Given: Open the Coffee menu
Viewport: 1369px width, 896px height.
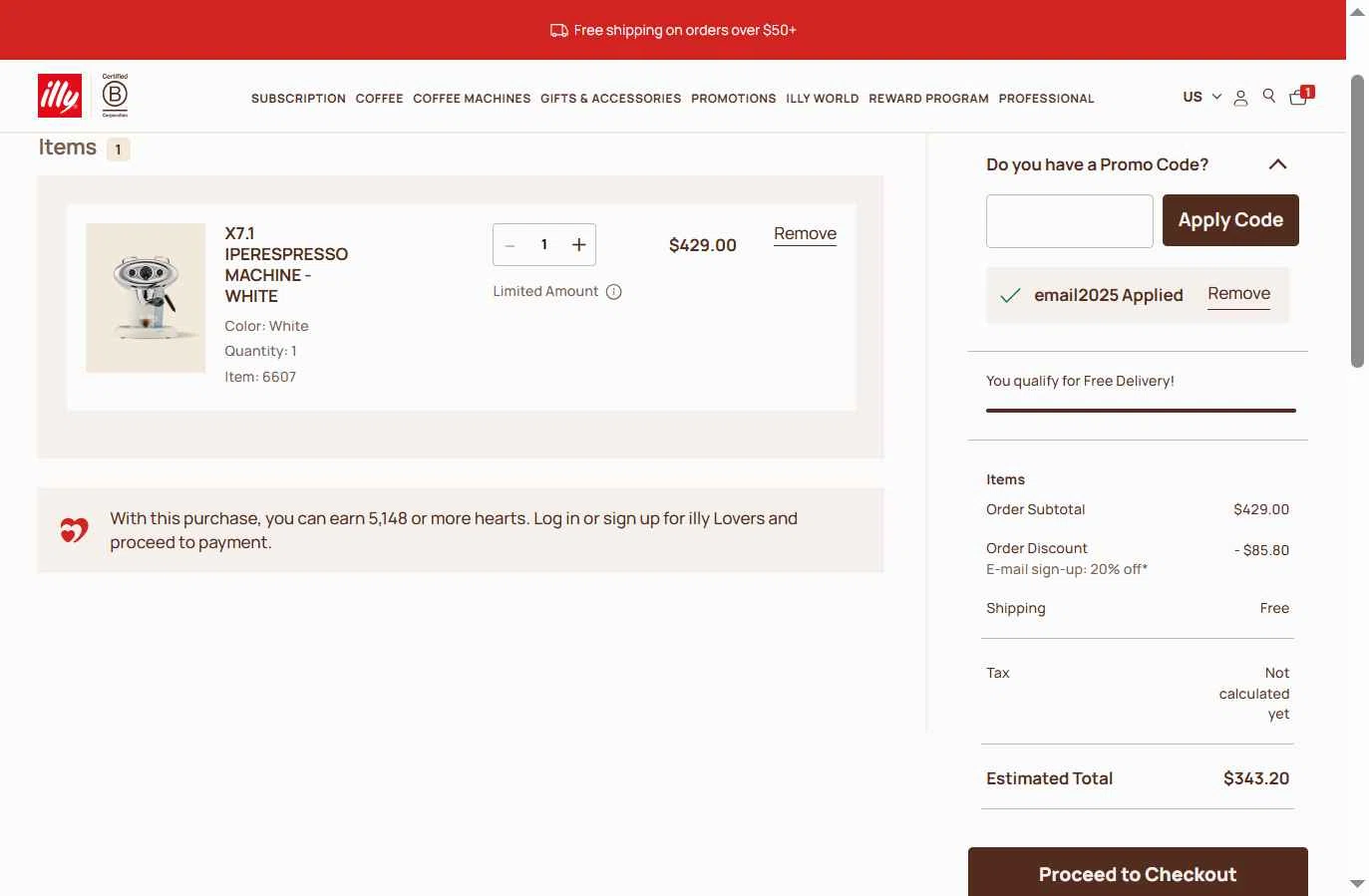Looking at the screenshot, I should 379,99.
